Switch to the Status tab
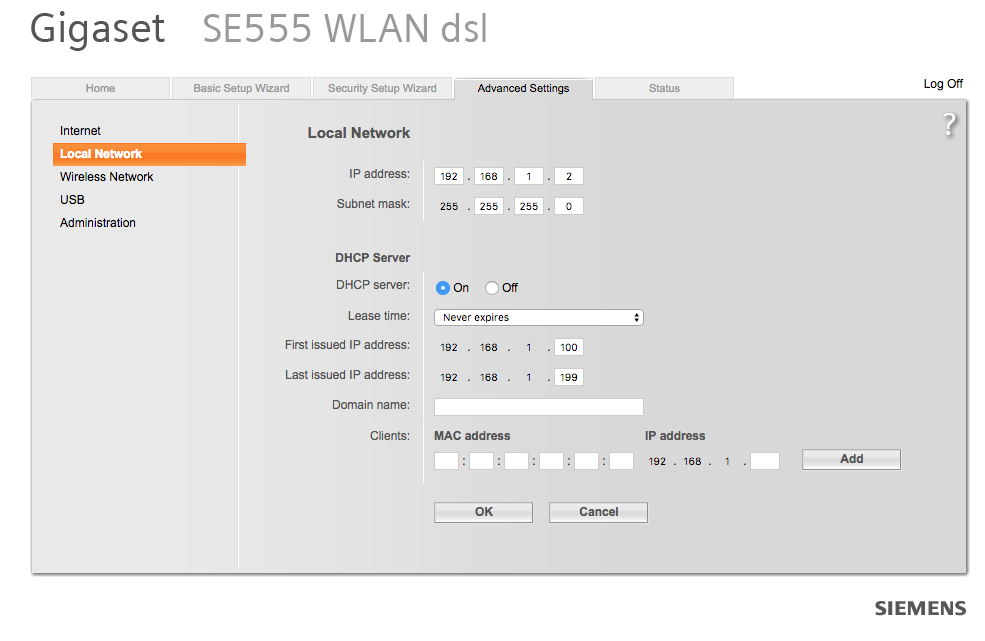This screenshot has height=641, width=985. tap(664, 88)
